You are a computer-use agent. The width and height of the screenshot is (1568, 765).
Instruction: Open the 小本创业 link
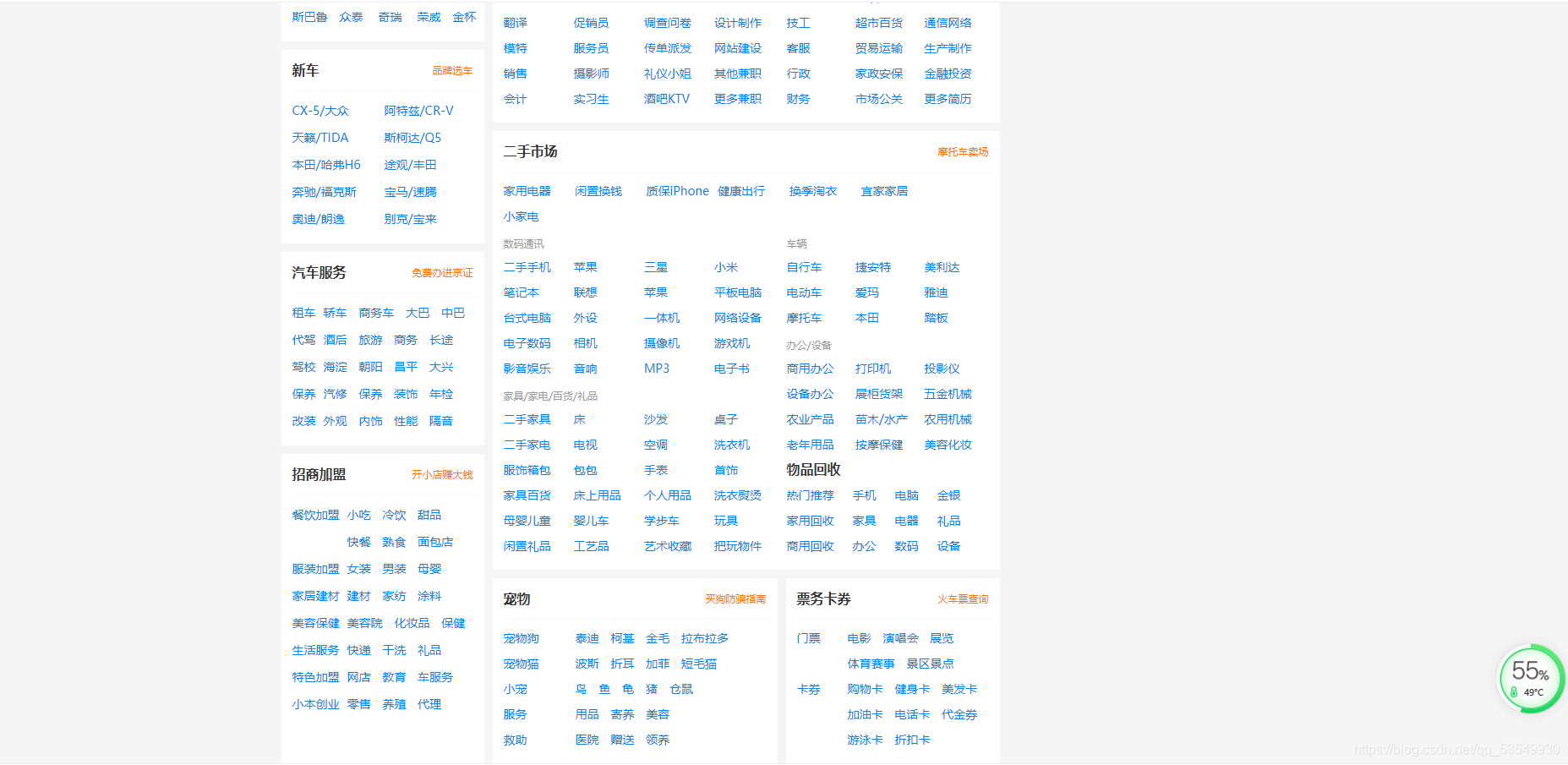[315, 704]
